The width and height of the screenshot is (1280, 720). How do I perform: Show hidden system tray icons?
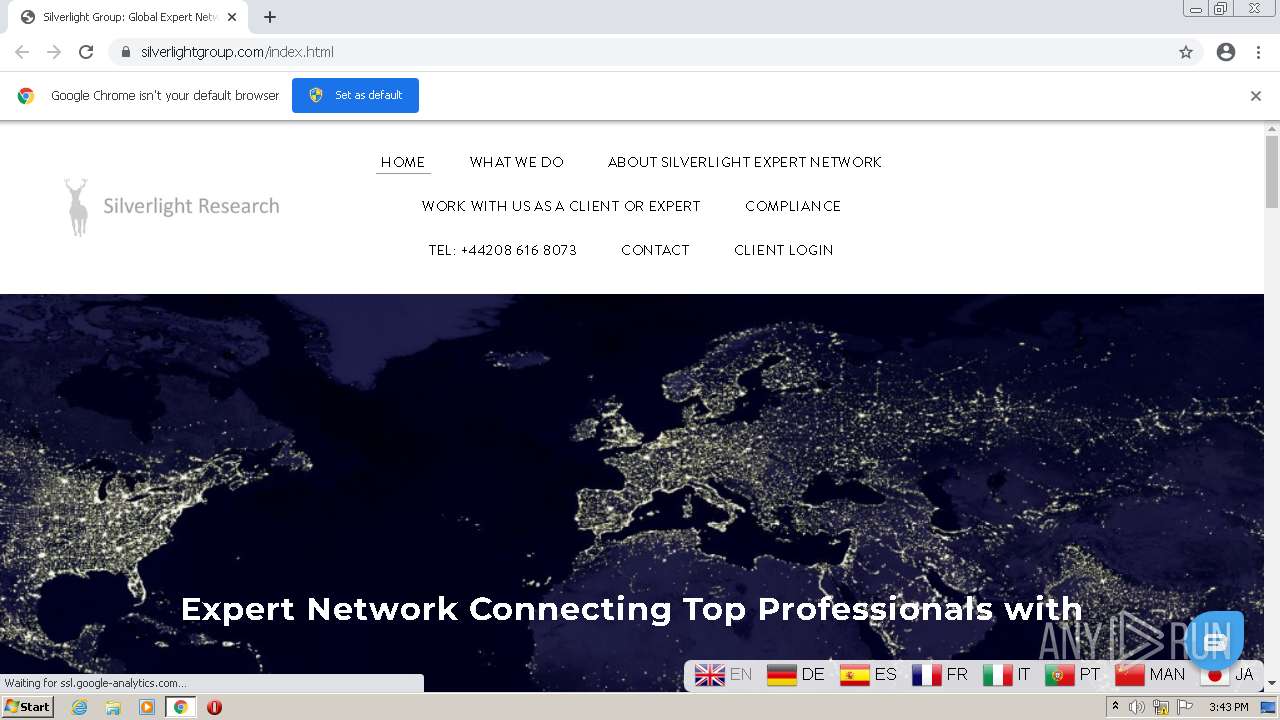tap(1115, 707)
